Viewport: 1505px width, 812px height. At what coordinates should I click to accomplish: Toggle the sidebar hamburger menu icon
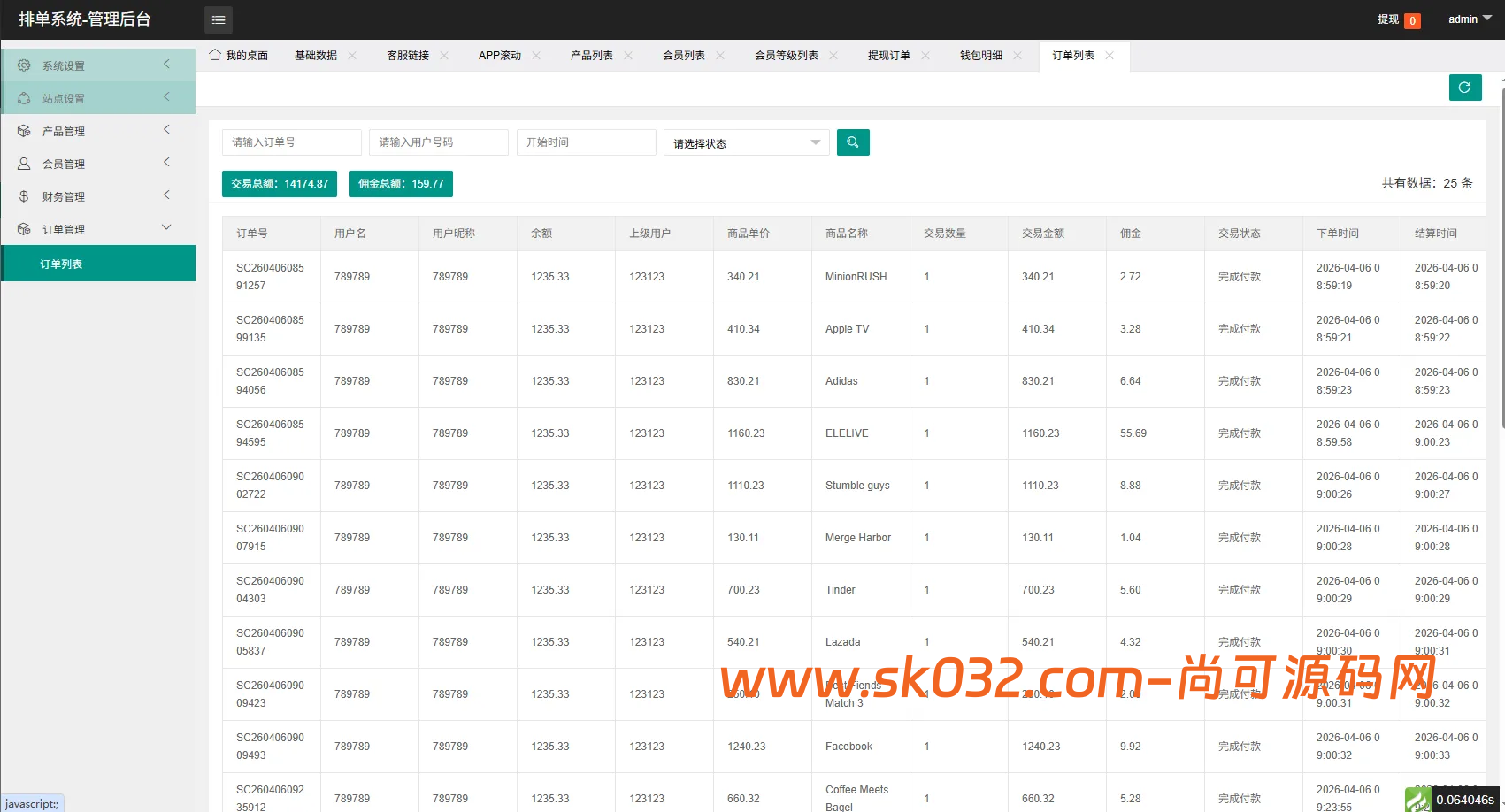219,19
